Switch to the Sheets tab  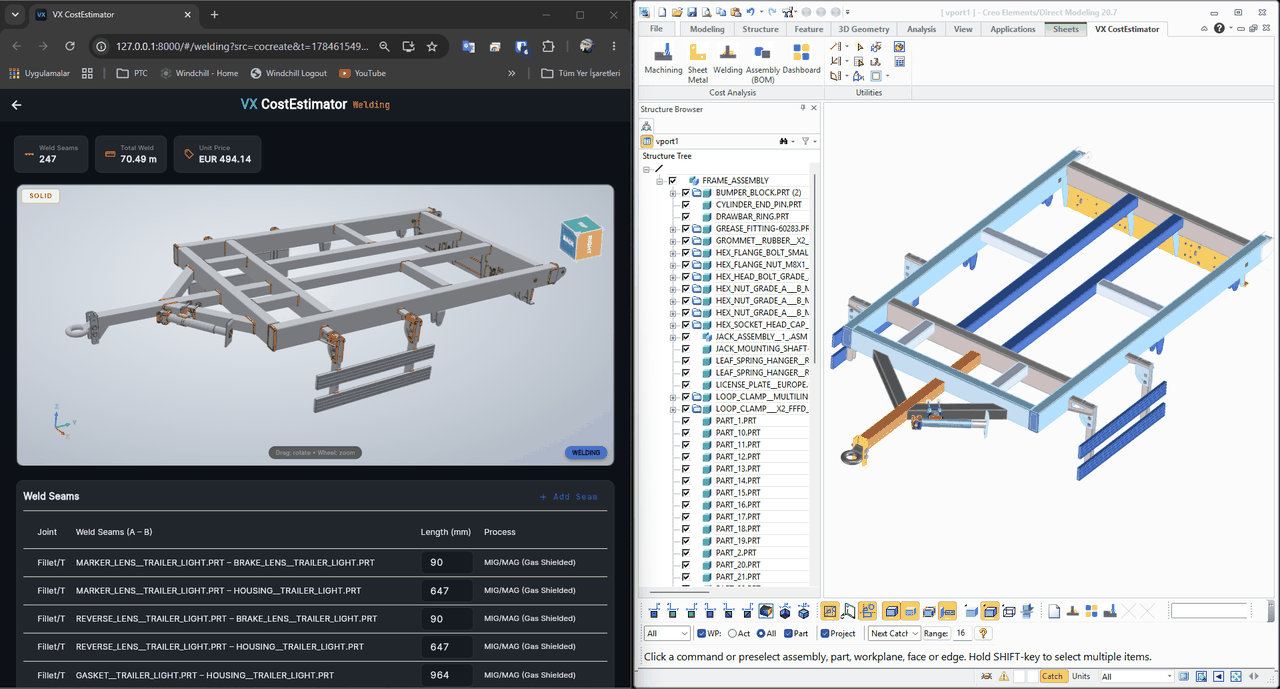click(x=1066, y=29)
